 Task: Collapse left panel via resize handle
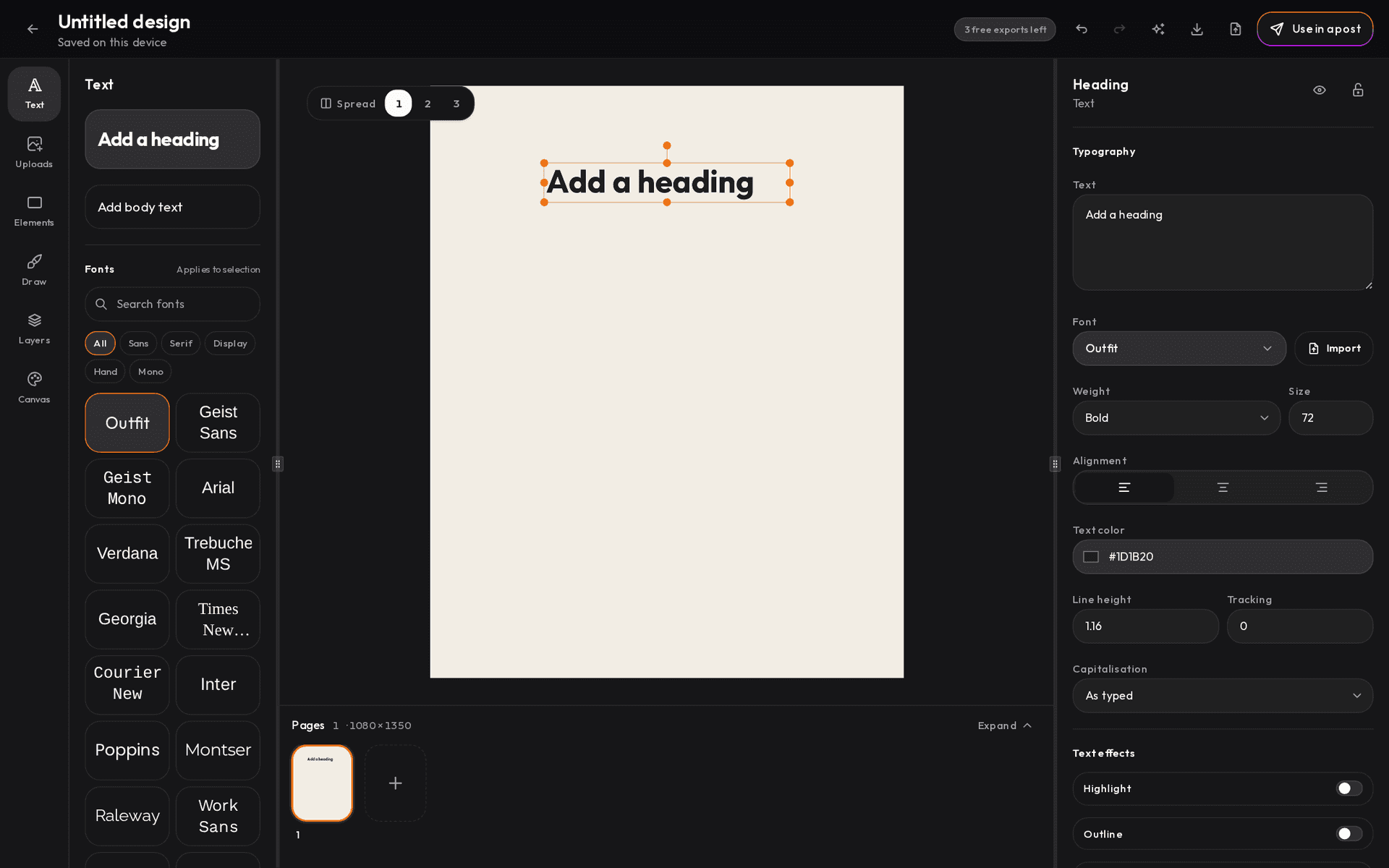pos(278,464)
